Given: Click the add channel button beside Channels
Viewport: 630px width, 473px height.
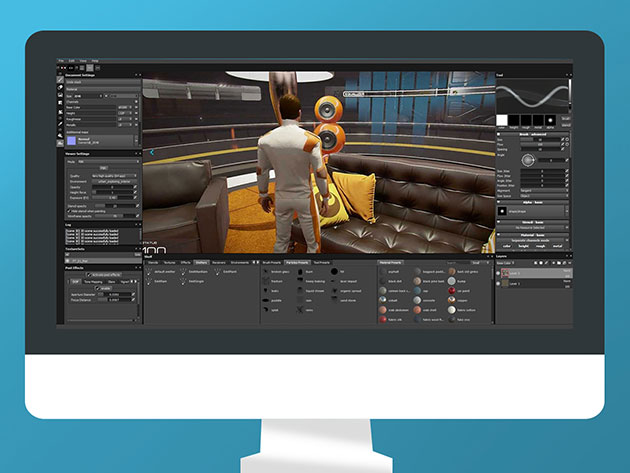Looking at the screenshot, I should point(136,102).
